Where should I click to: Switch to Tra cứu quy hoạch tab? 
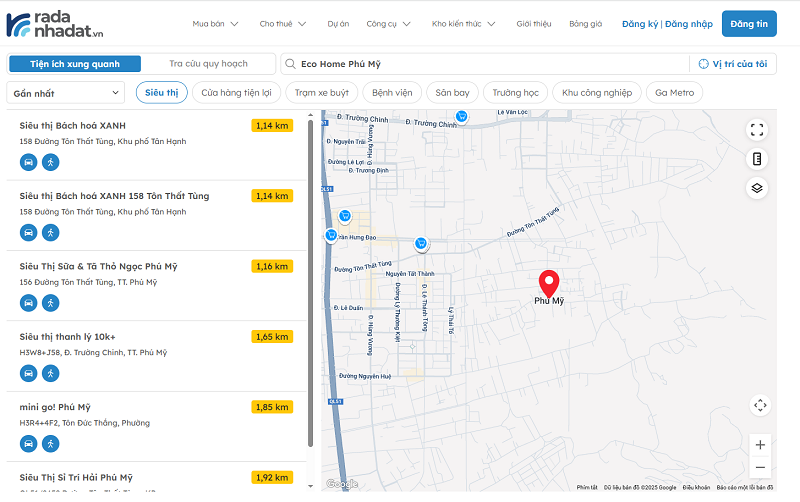(208, 64)
